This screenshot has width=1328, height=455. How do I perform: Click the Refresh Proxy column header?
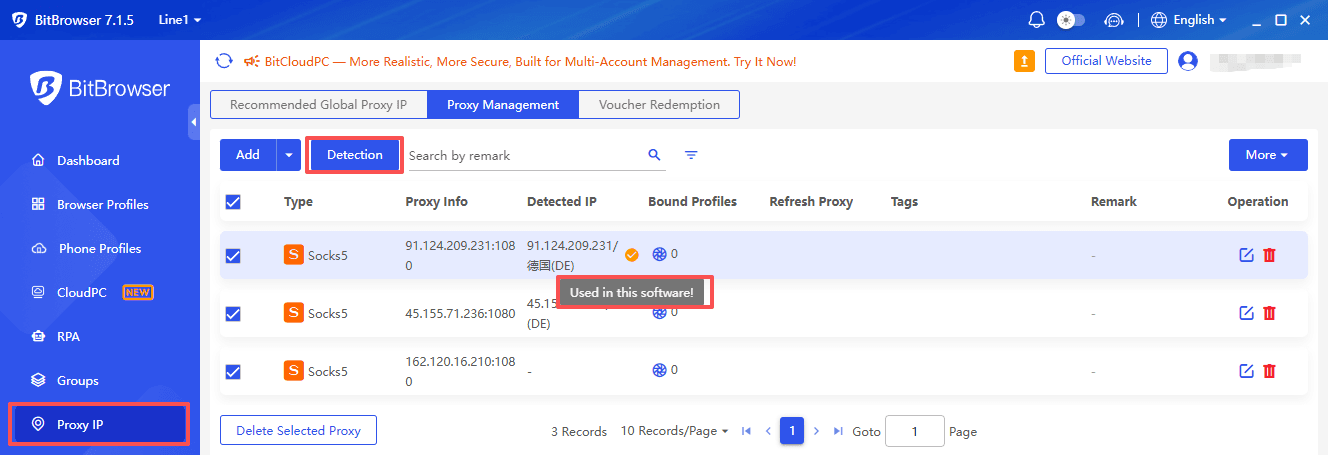[x=811, y=202]
